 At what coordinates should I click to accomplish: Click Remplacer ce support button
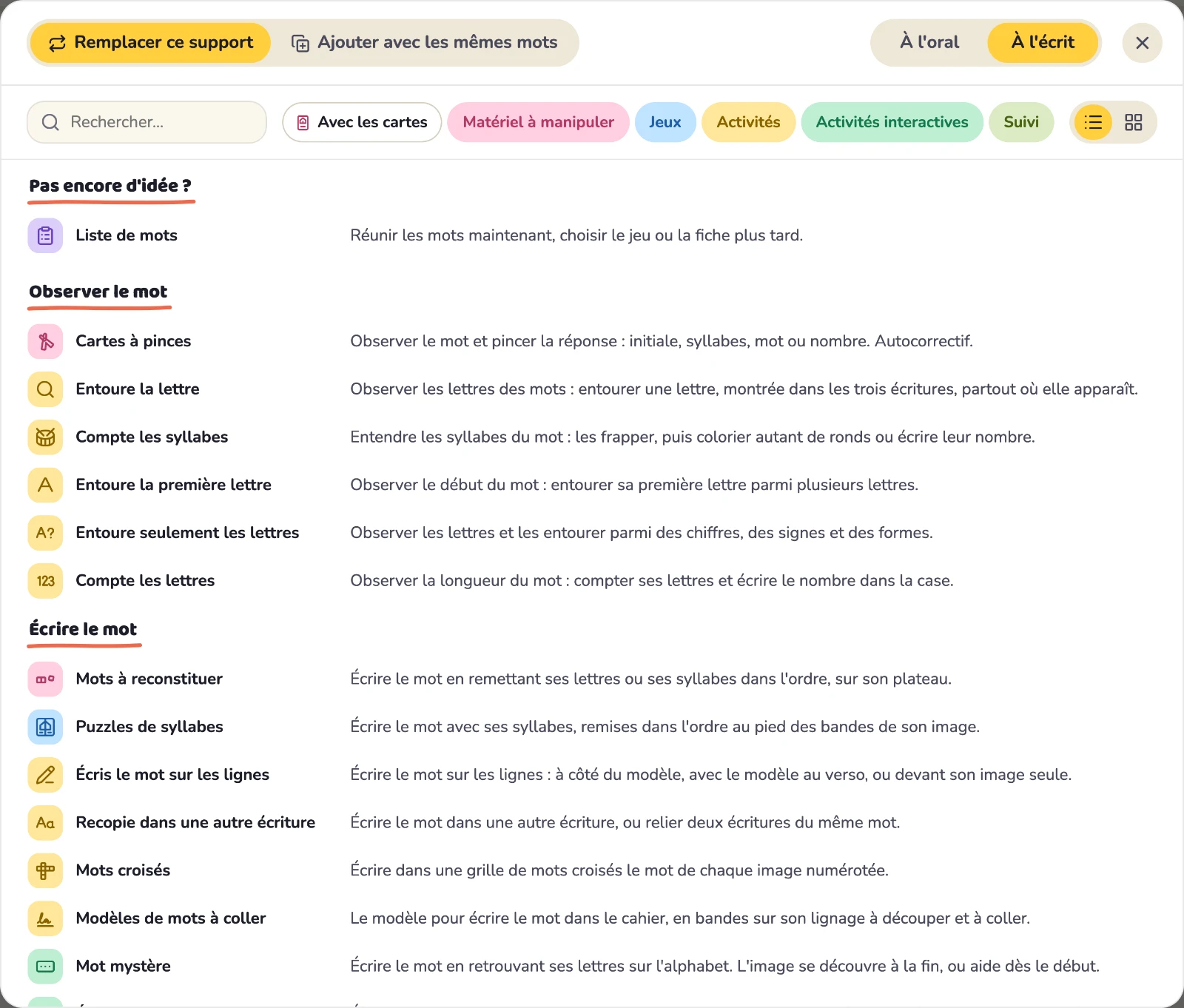(150, 43)
